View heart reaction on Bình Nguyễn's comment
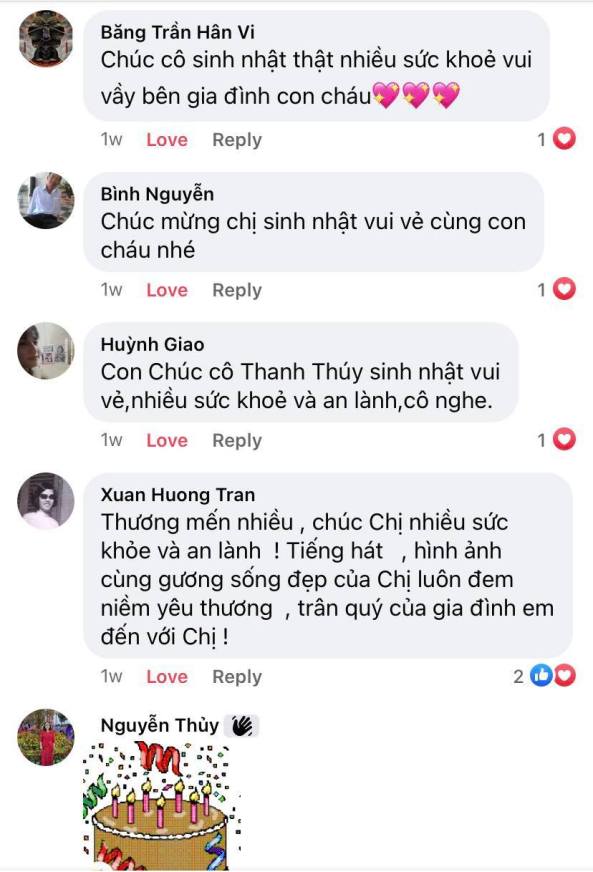Screen dimensions: 593x872 click(557, 289)
